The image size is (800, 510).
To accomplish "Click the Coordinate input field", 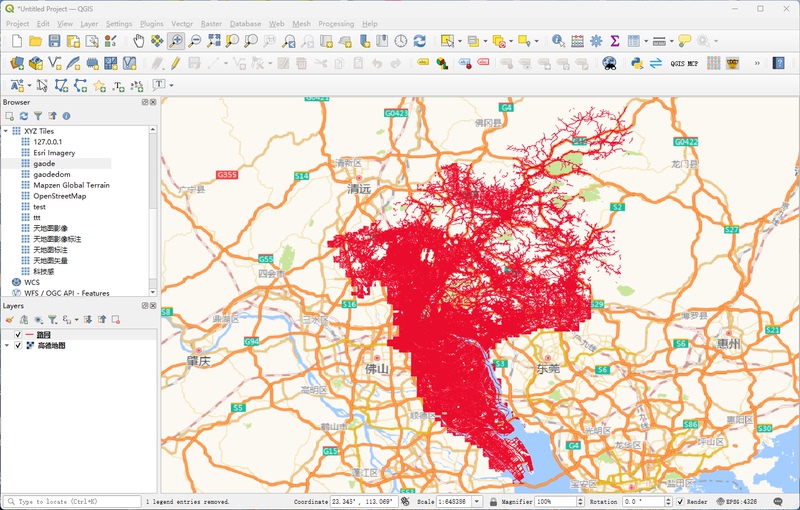I will [x=364, y=501].
